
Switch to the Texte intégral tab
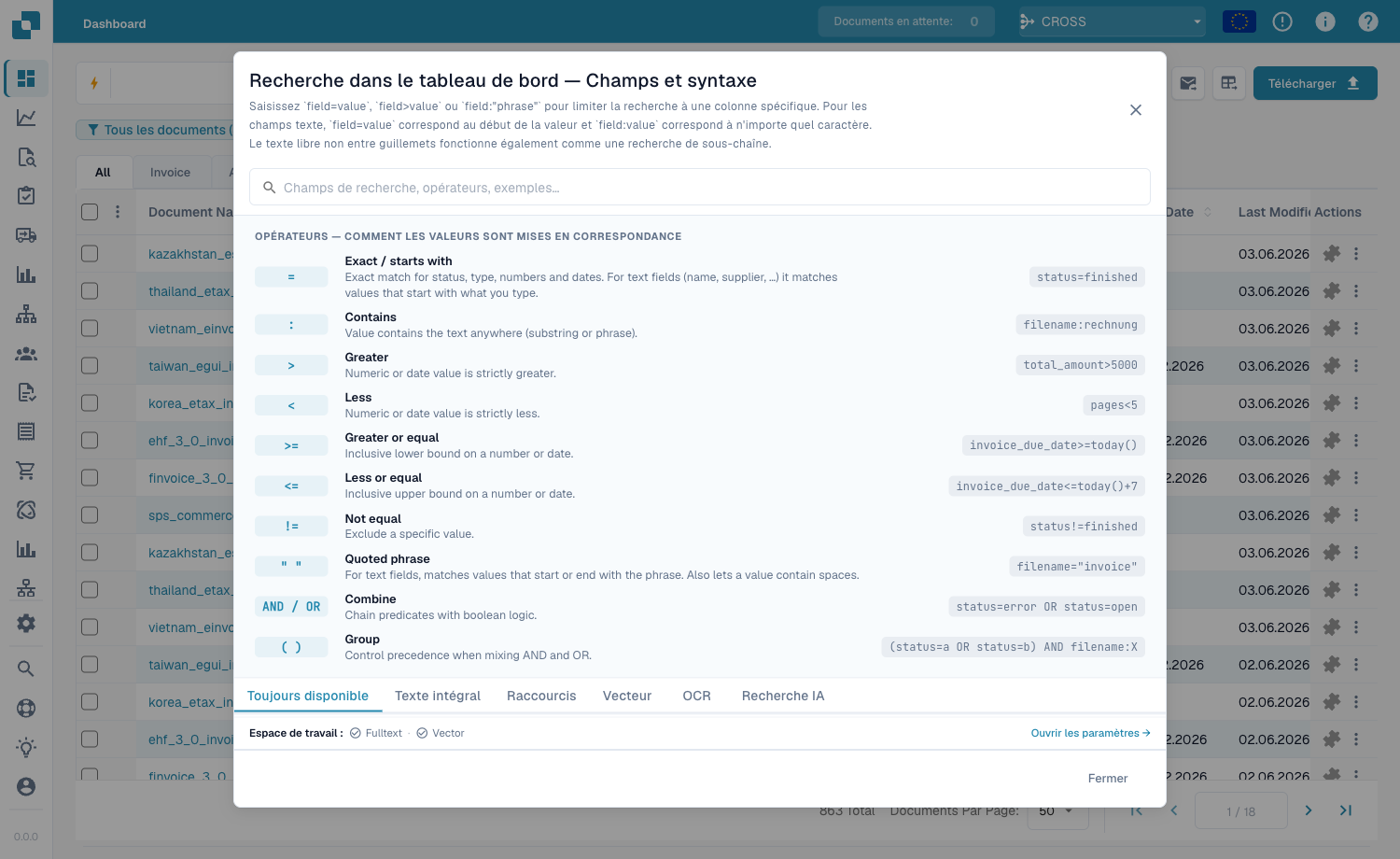click(438, 696)
